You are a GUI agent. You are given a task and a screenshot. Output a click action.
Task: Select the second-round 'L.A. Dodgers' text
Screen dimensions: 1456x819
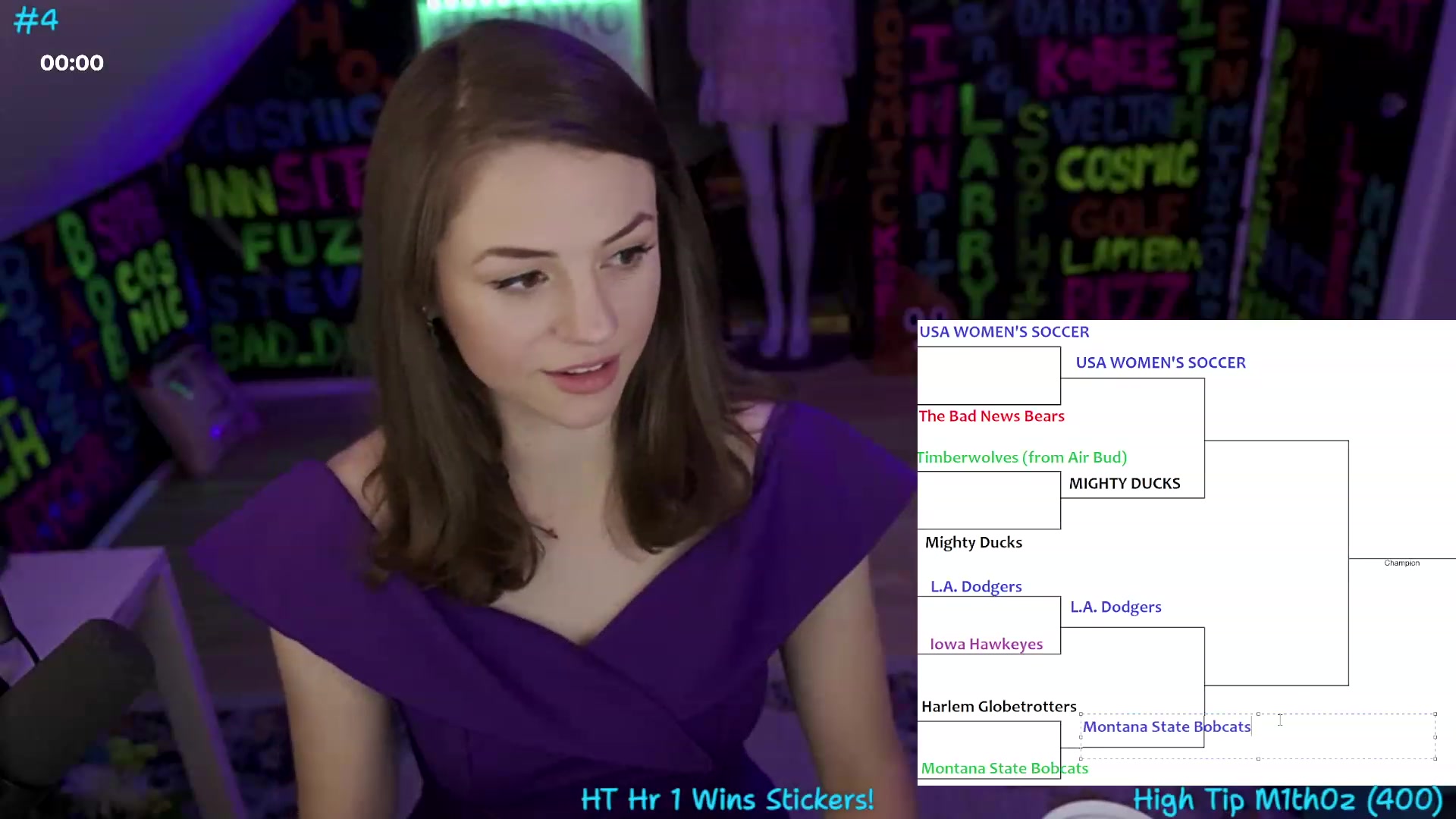point(1116,607)
